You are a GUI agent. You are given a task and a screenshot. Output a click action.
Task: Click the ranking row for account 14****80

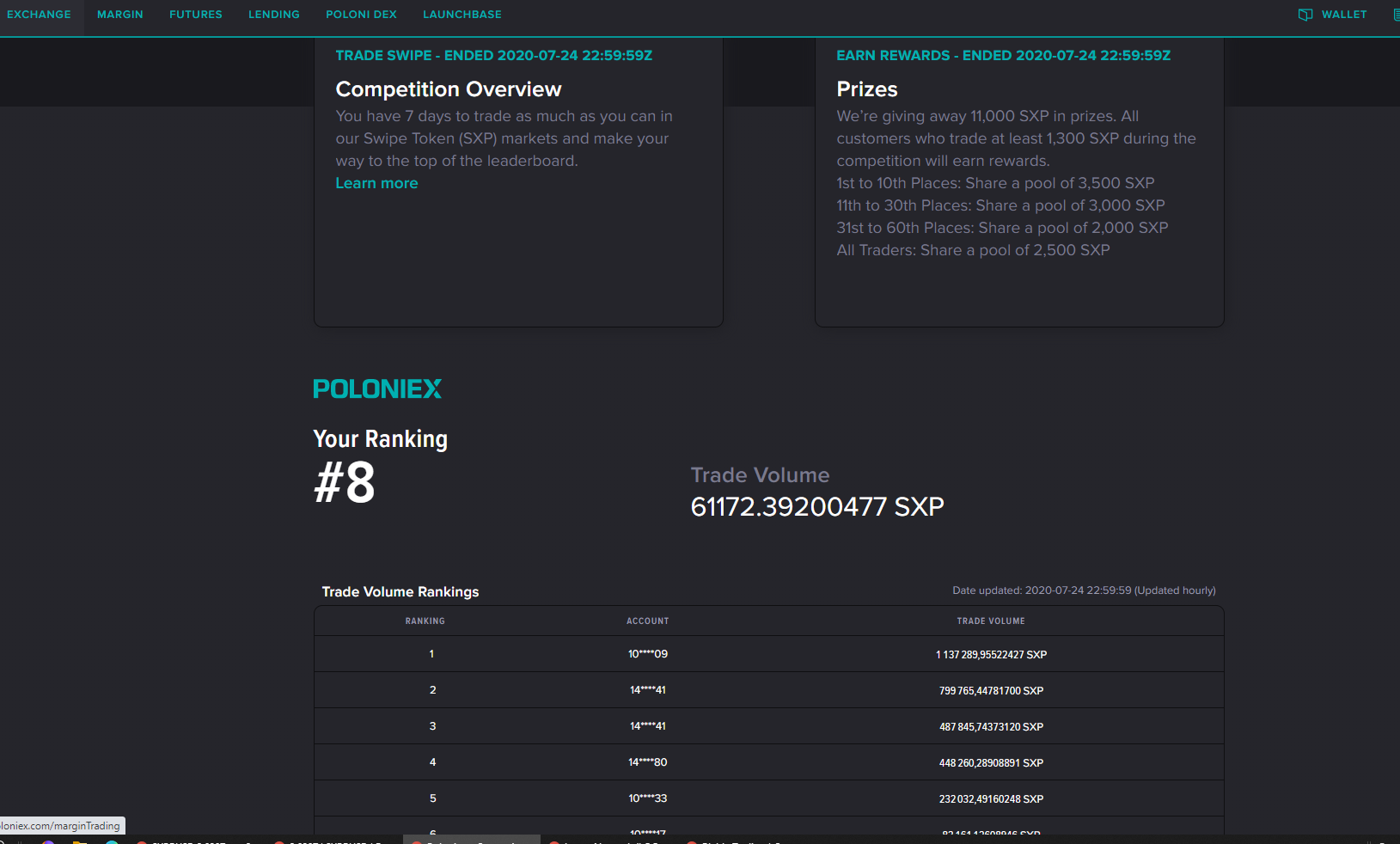[768, 761]
